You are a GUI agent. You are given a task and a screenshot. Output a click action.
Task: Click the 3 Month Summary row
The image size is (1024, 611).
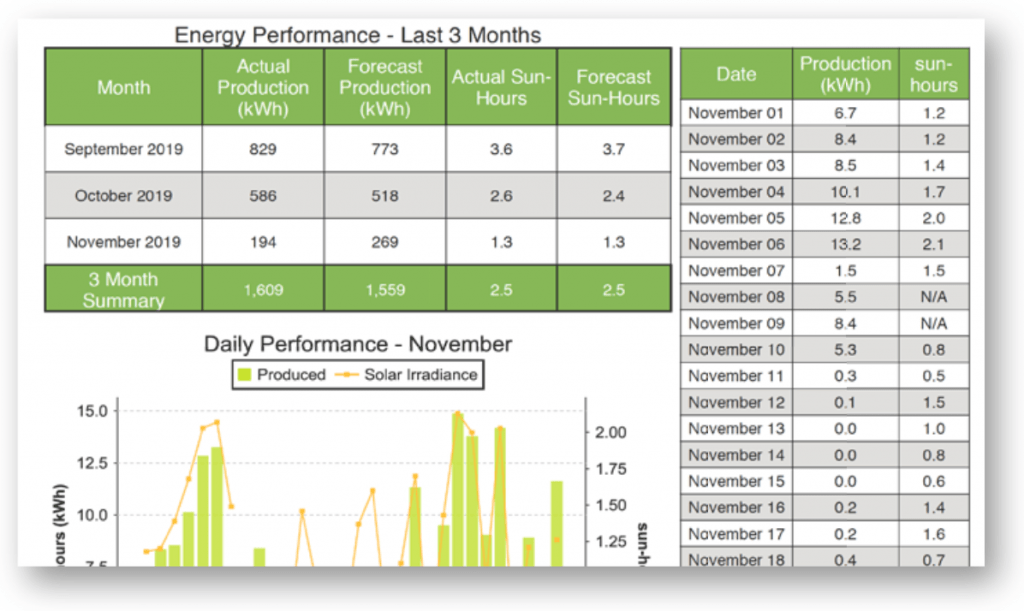[x=123, y=288]
